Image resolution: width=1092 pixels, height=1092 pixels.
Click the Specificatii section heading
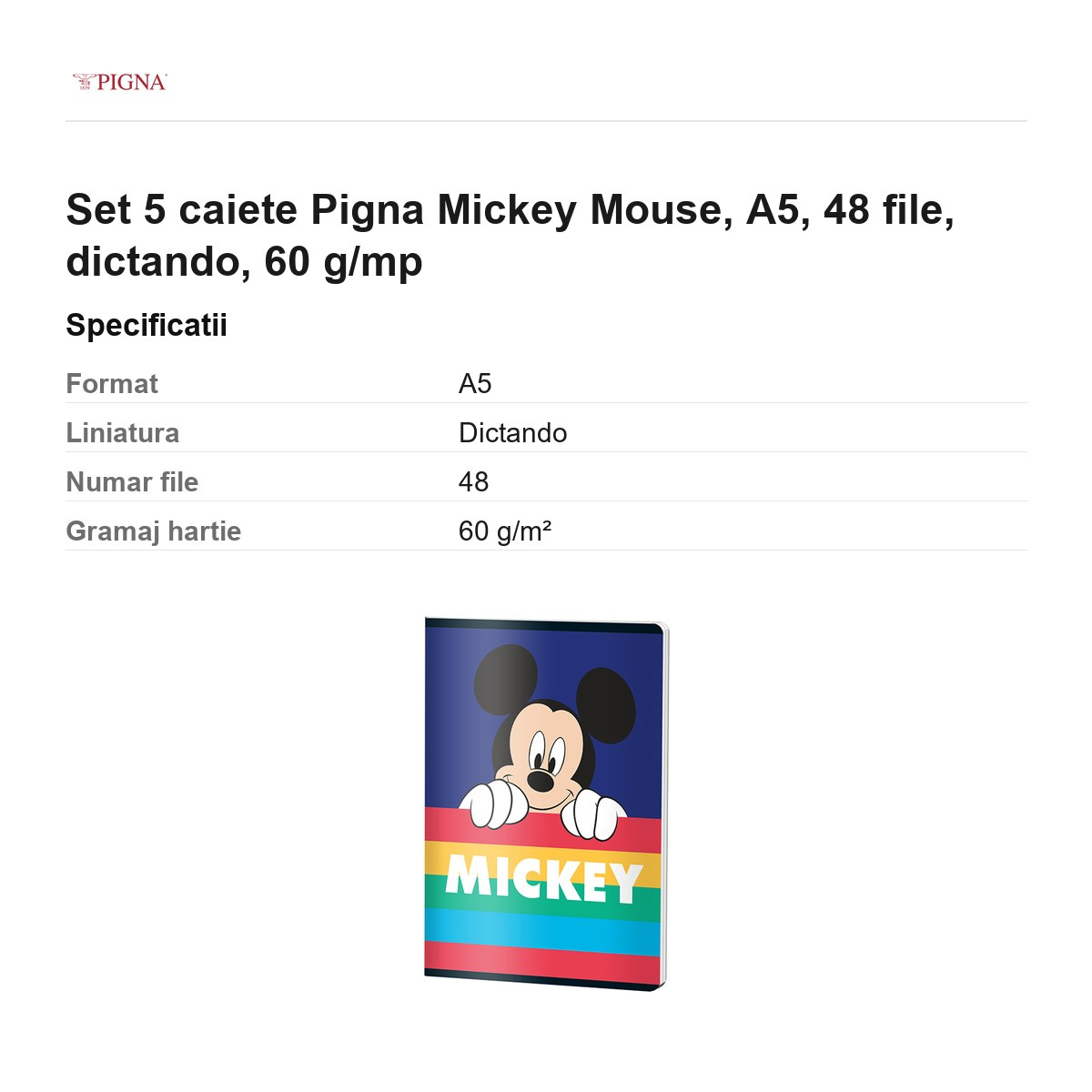(x=147, y=325)
